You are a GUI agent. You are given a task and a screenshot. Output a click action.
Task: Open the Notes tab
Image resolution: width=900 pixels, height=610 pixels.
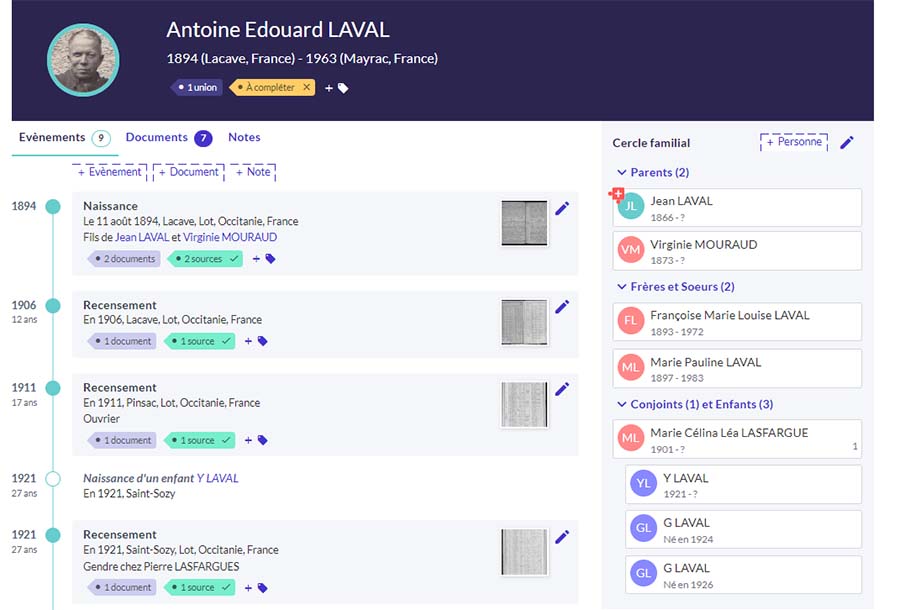[244, 138]
